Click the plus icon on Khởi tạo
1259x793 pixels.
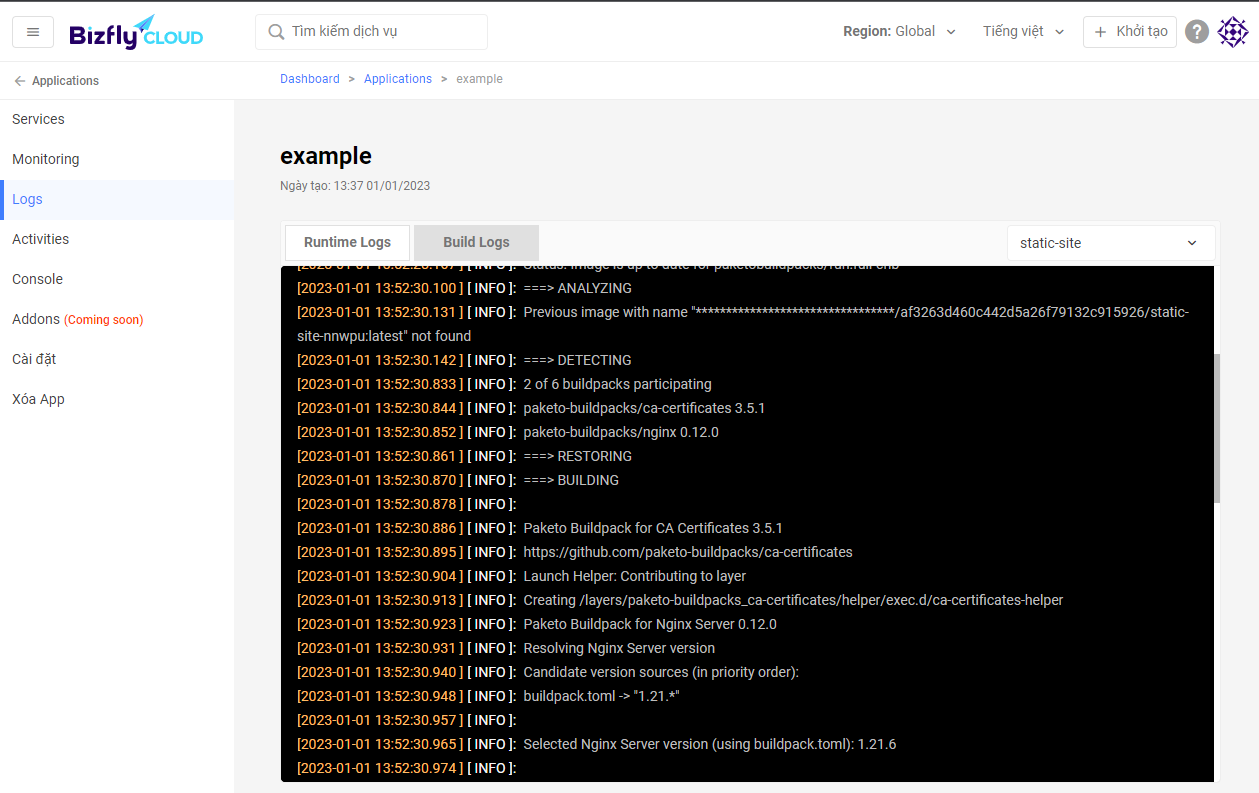[x=1100, y=32]
